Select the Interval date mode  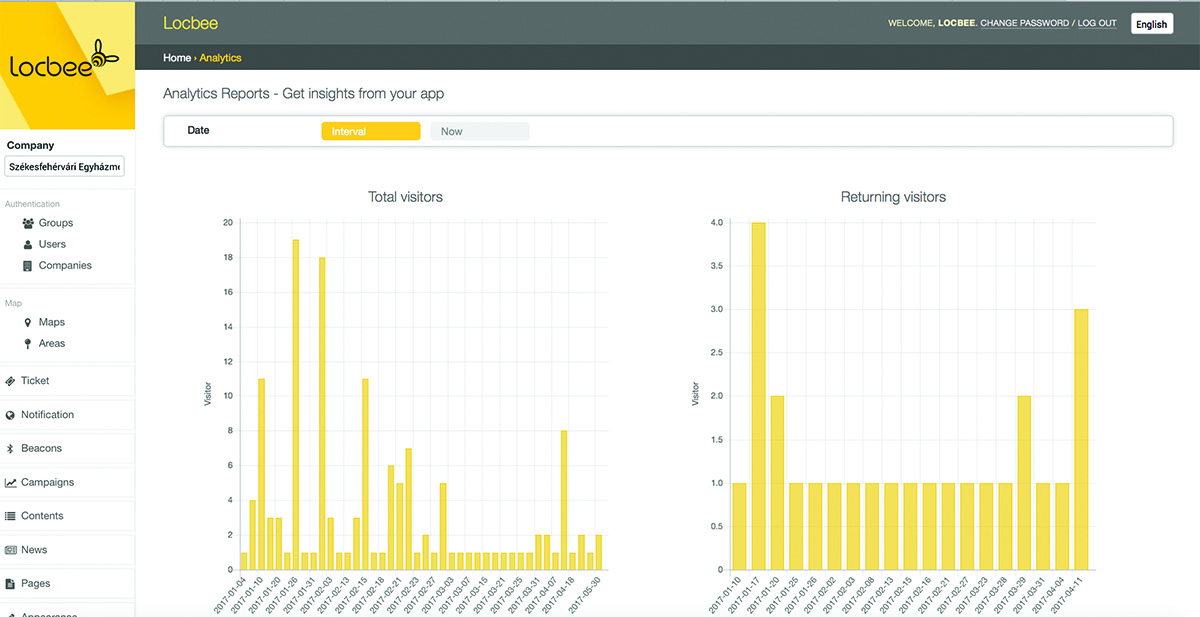click(370, 131)
